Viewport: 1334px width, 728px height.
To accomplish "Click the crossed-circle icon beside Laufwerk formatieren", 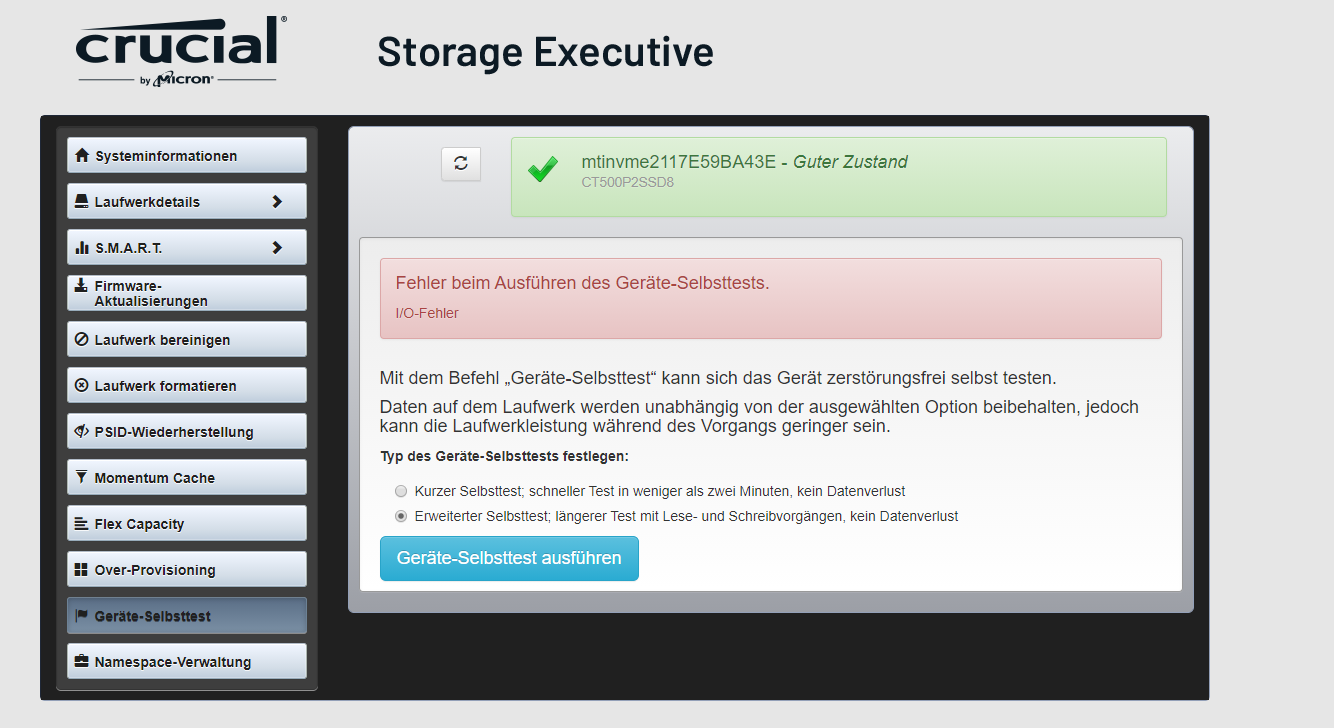I will point(82,385).
